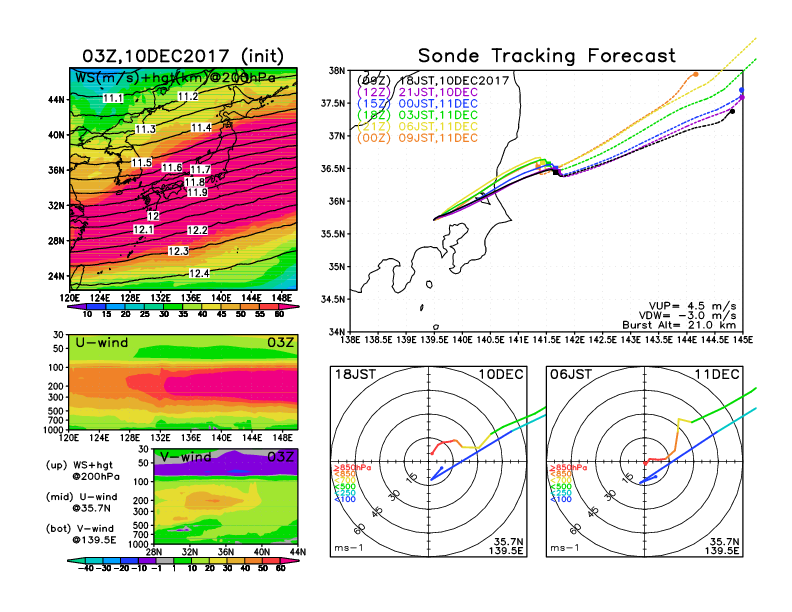Click the '38N' latitude label on the sonde map
The width and height of the screenshot is (792, 612).
pos(337,70)
